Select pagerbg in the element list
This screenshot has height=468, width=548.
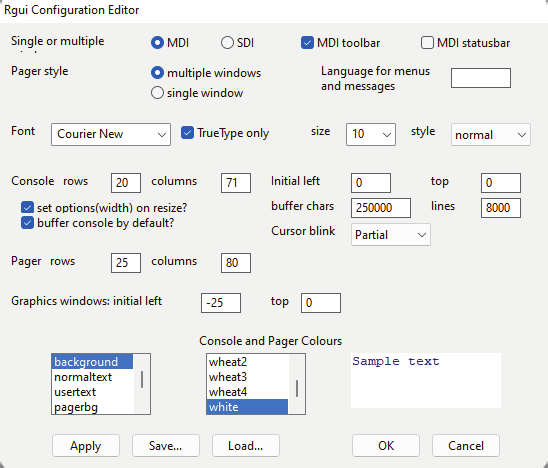click(x=92, y=407)
